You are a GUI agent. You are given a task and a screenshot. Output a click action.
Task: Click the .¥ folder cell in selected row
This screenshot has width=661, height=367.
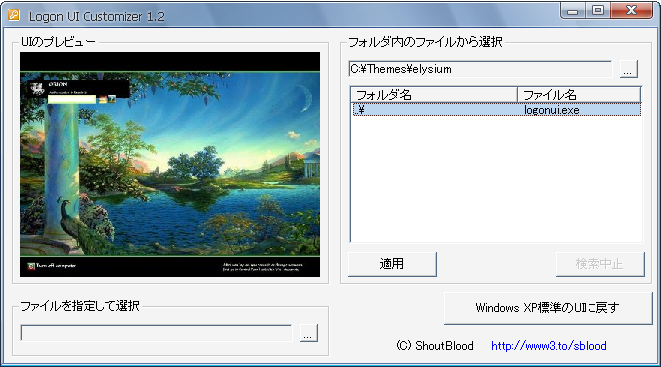435,110
